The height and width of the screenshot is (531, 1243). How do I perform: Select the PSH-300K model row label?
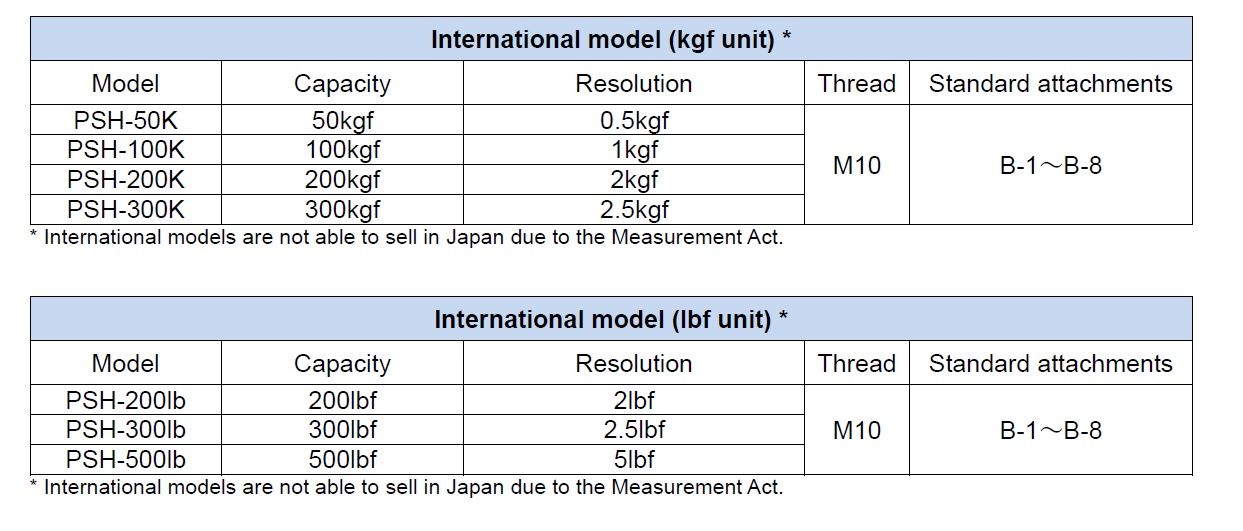[126, 209]
